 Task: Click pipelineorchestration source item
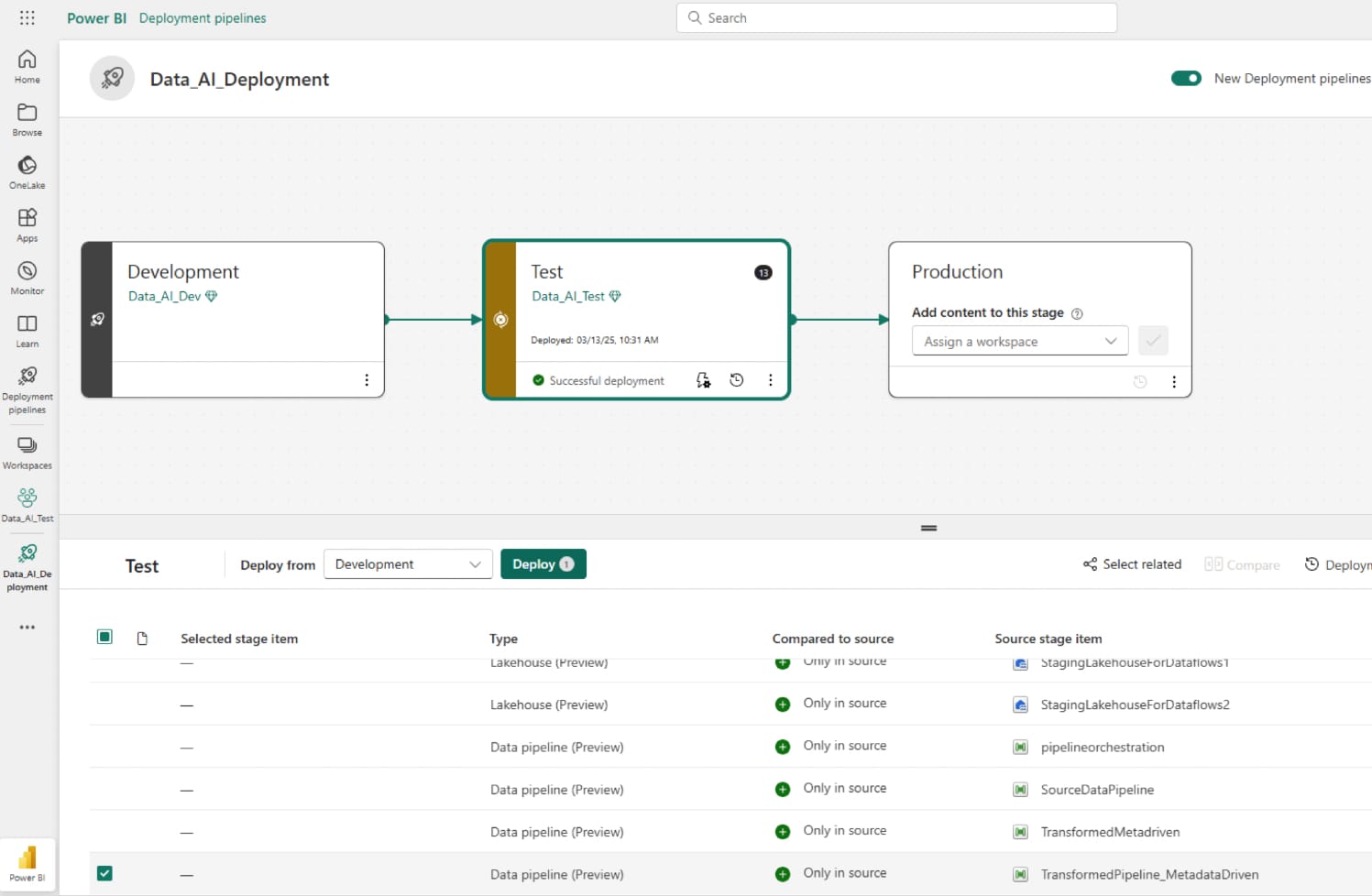(1103, 747)
